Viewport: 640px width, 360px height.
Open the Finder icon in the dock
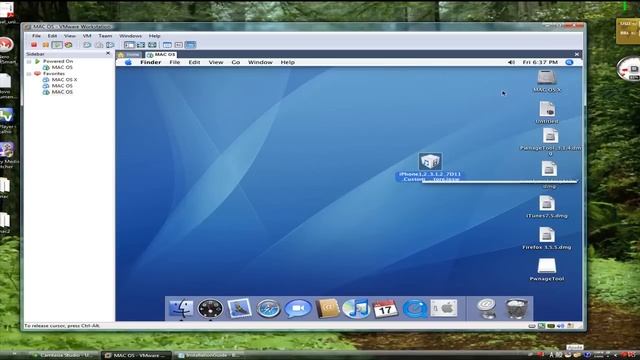point(181,309)
